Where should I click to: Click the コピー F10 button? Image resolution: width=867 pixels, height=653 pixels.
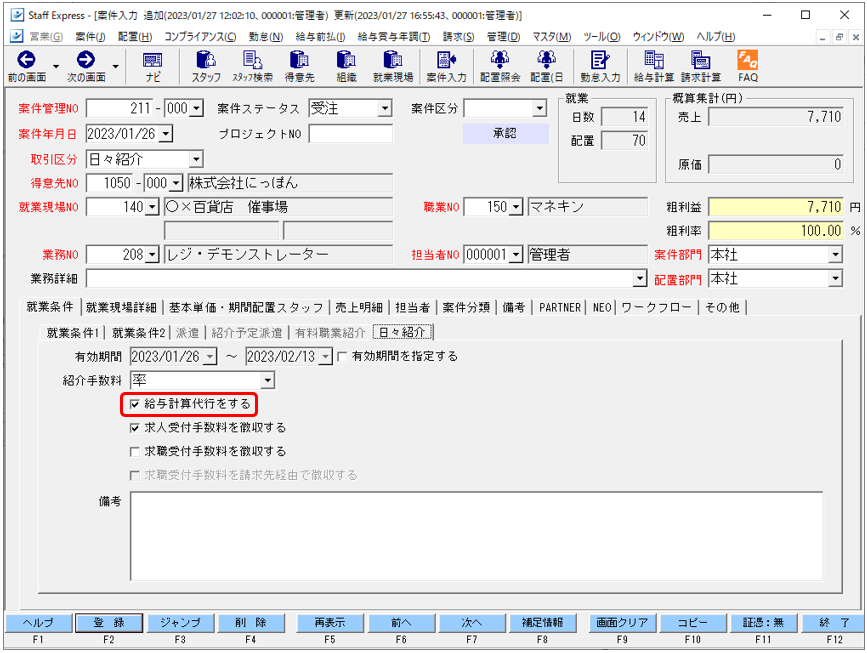[692, 623]
